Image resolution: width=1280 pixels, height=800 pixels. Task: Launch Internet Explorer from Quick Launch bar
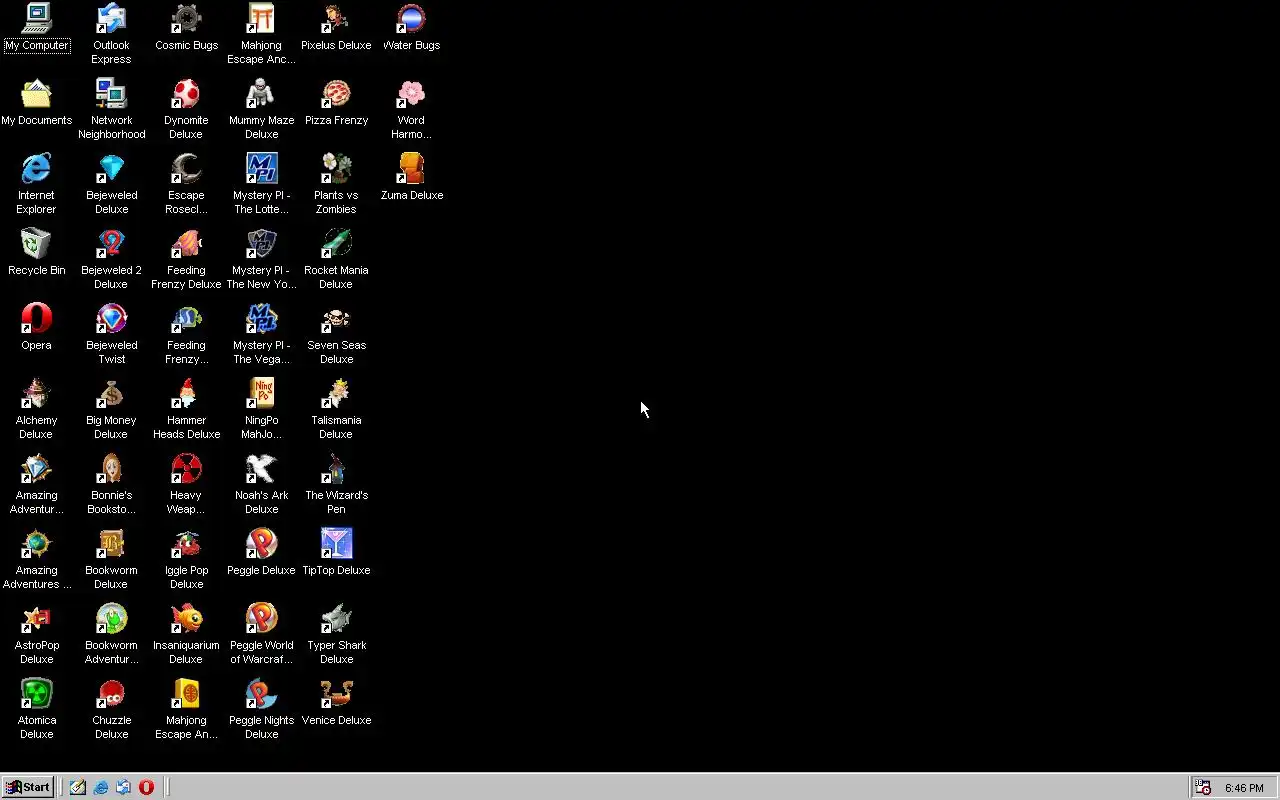[101, 787]
